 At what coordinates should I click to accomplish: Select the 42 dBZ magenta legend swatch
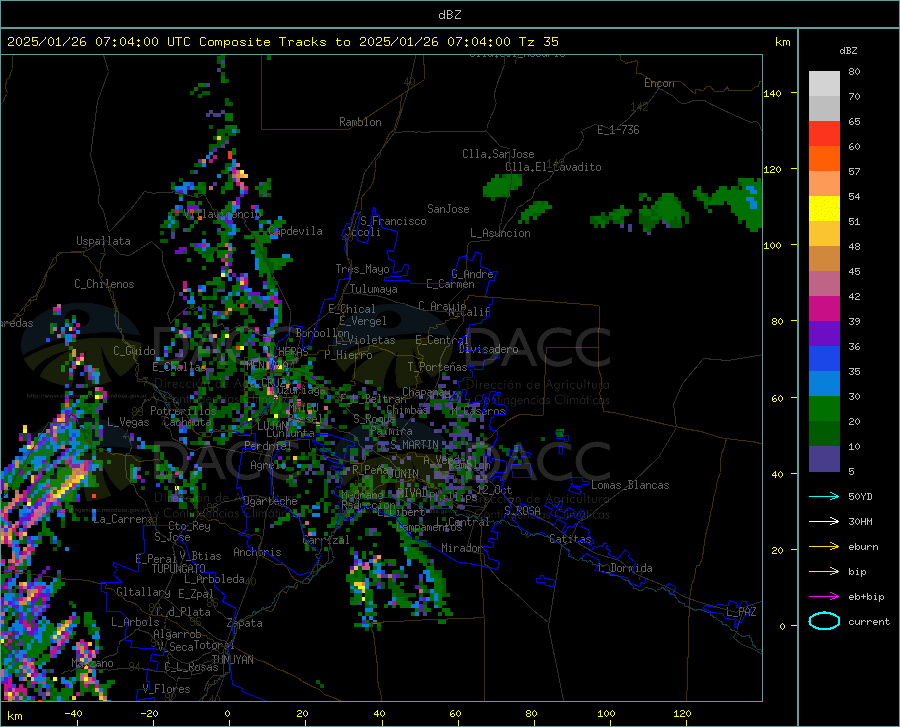(x=824, y=309)
